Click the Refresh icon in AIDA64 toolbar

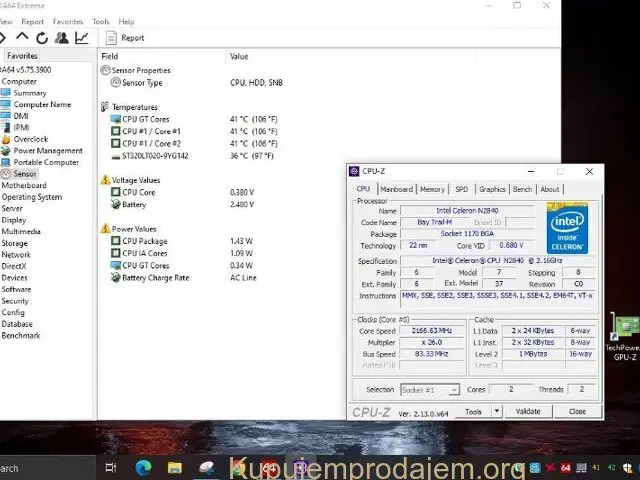point(41,38)
